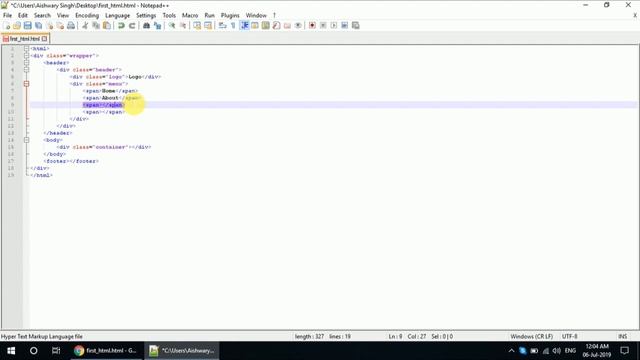
Task: Click the UTF-8 encoding status bar entry
Action: (569, 336)
